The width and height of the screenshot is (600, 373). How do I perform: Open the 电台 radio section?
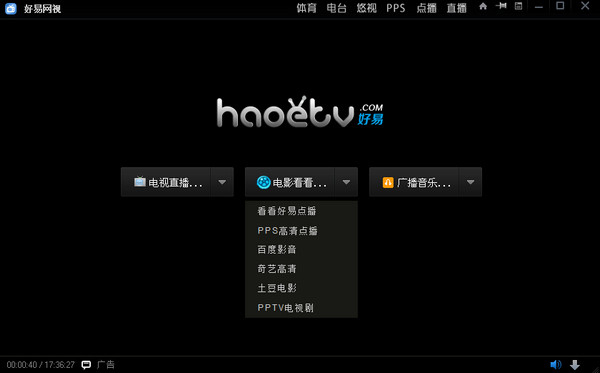pos(336,8)
